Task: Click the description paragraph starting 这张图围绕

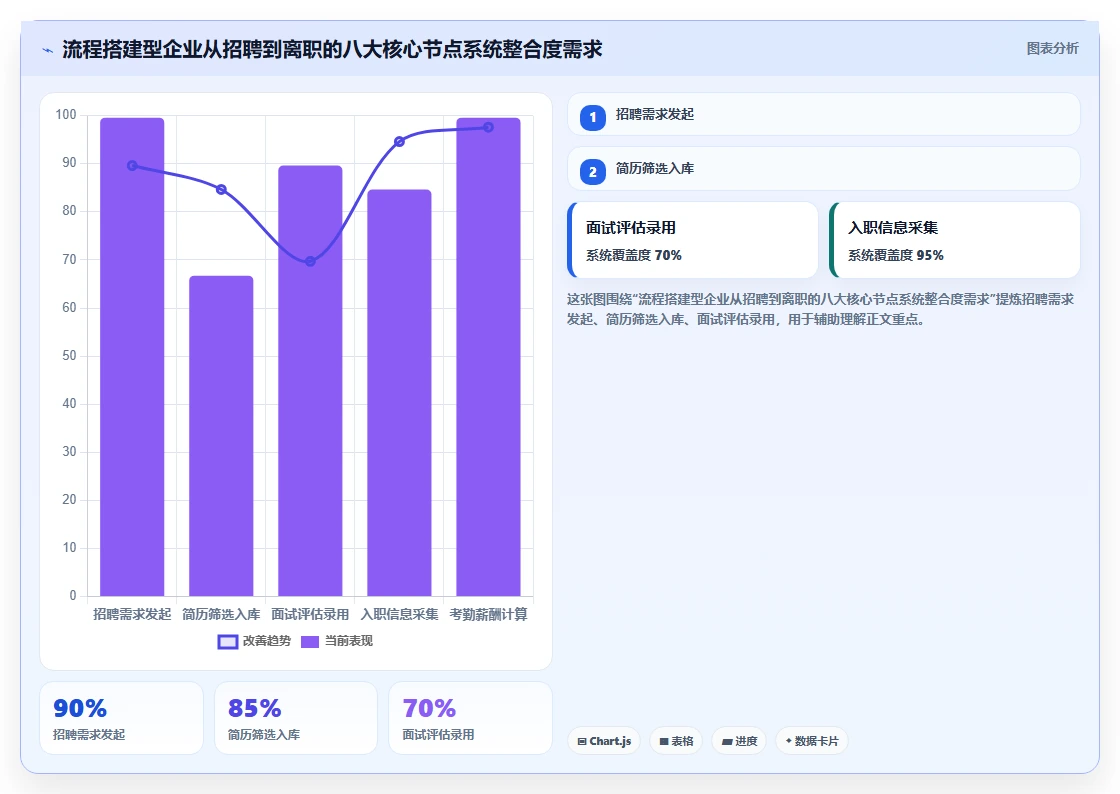Action: [821, 309]
